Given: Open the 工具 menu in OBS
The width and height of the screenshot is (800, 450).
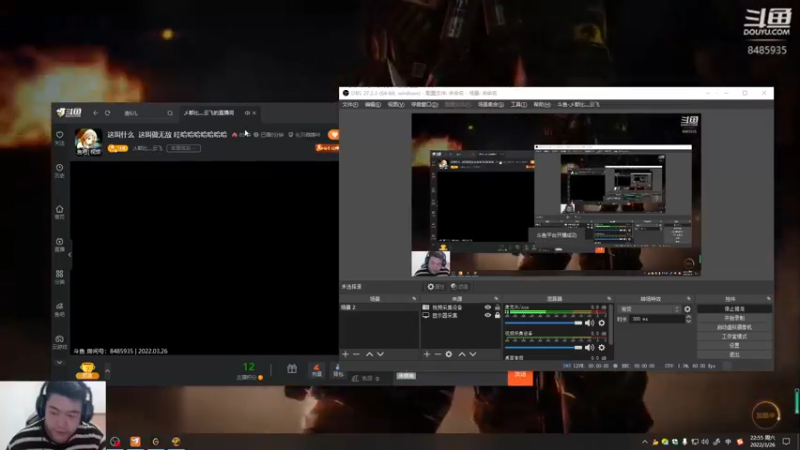Looking at the screenshot, I should point(518,105).
